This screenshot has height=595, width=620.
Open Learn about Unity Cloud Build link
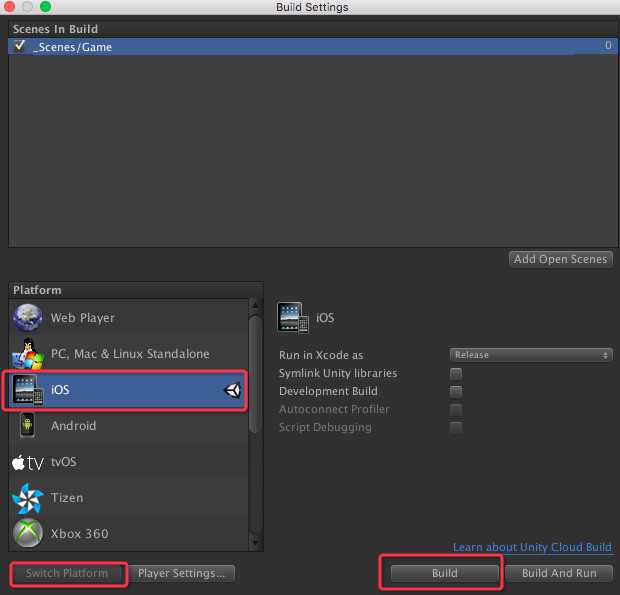(532, 547)
